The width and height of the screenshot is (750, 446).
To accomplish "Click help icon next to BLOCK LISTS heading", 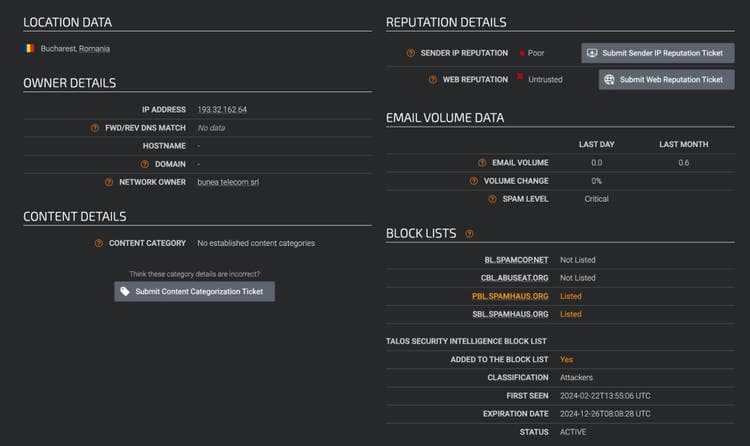I will 466,234.
